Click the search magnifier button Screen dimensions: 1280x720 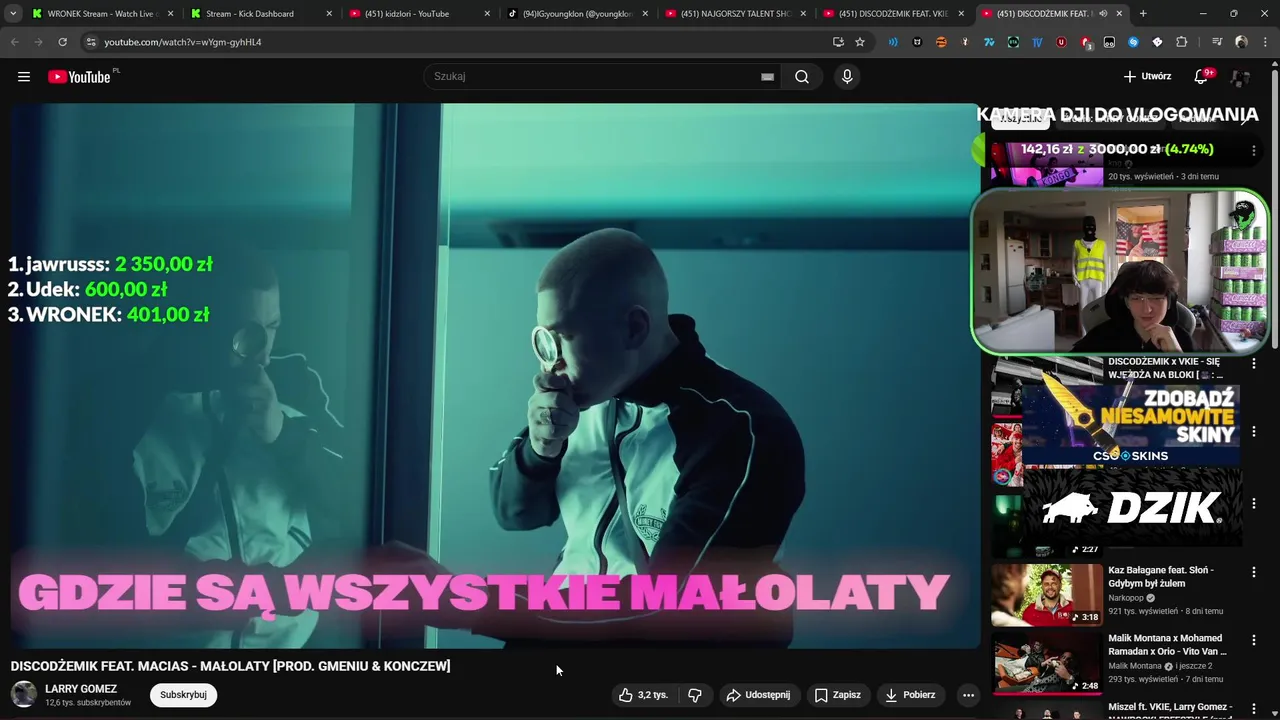coord(802,77)
